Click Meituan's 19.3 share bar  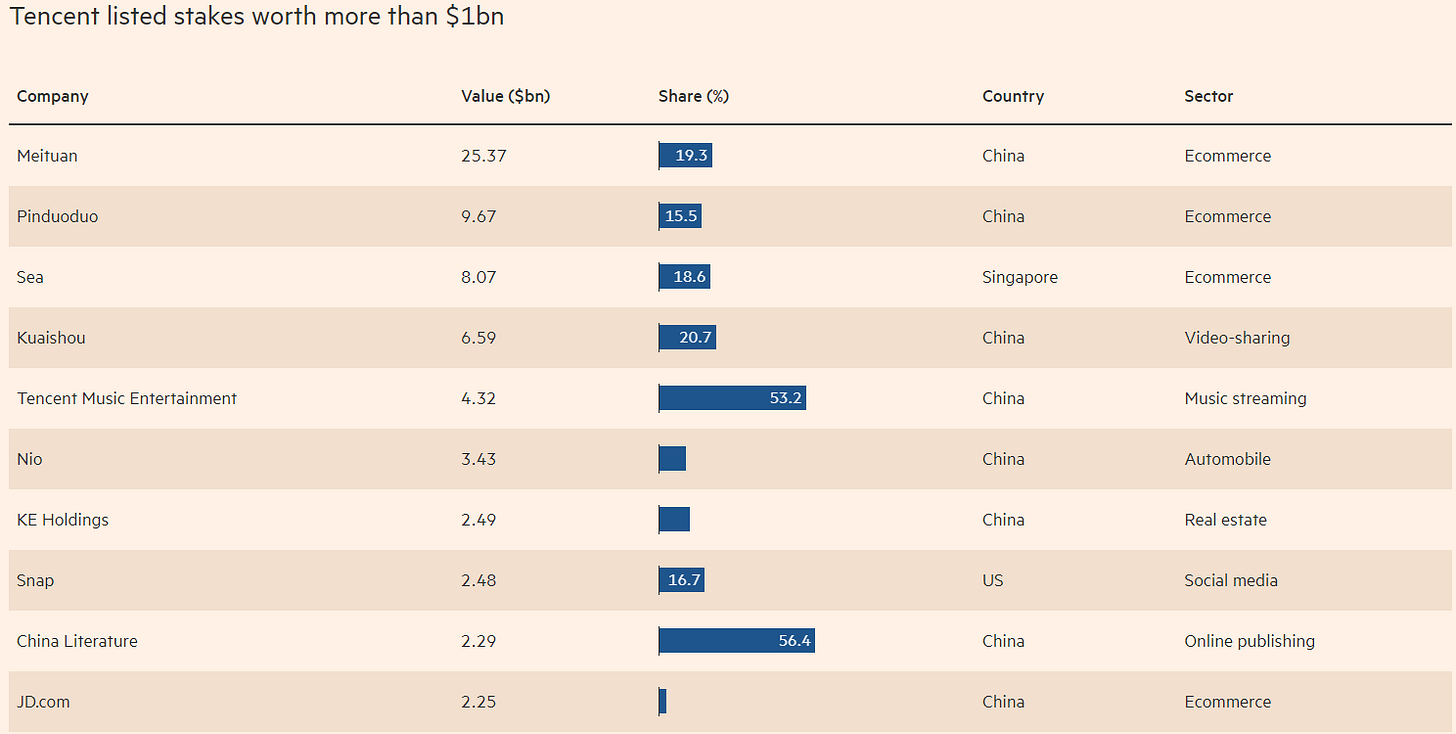[685, 156]
